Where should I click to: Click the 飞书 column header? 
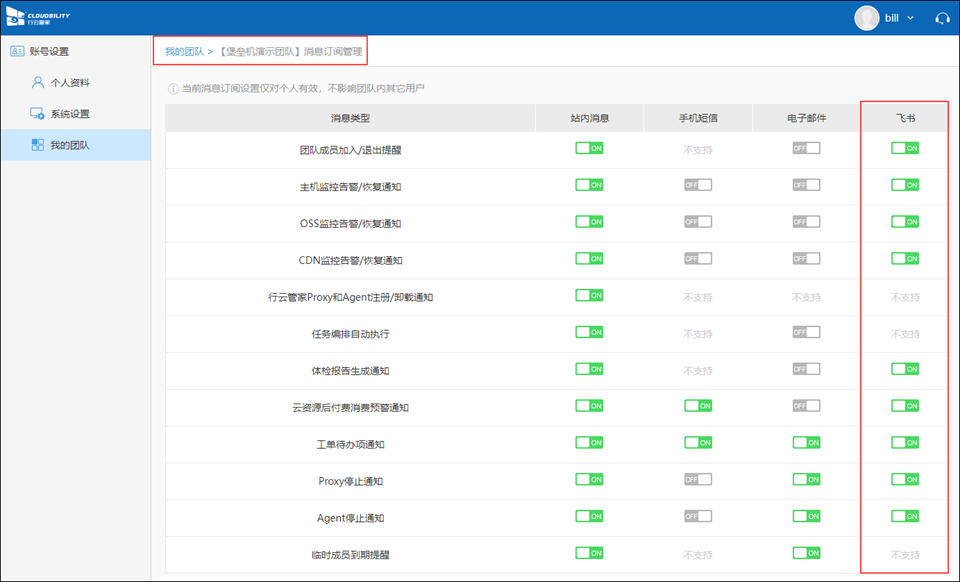click(905, 118)
